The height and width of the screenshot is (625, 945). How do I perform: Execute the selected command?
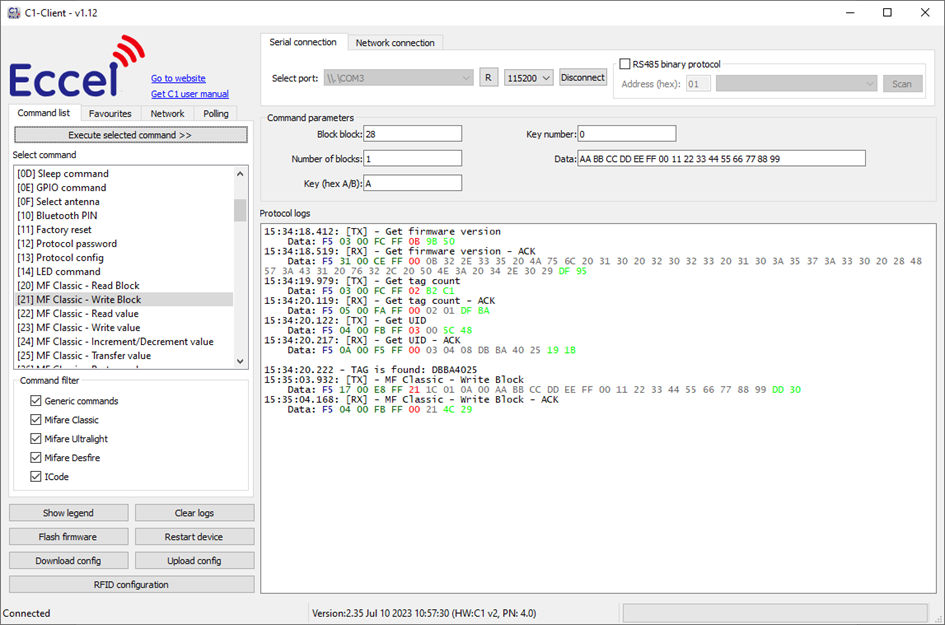130,135
